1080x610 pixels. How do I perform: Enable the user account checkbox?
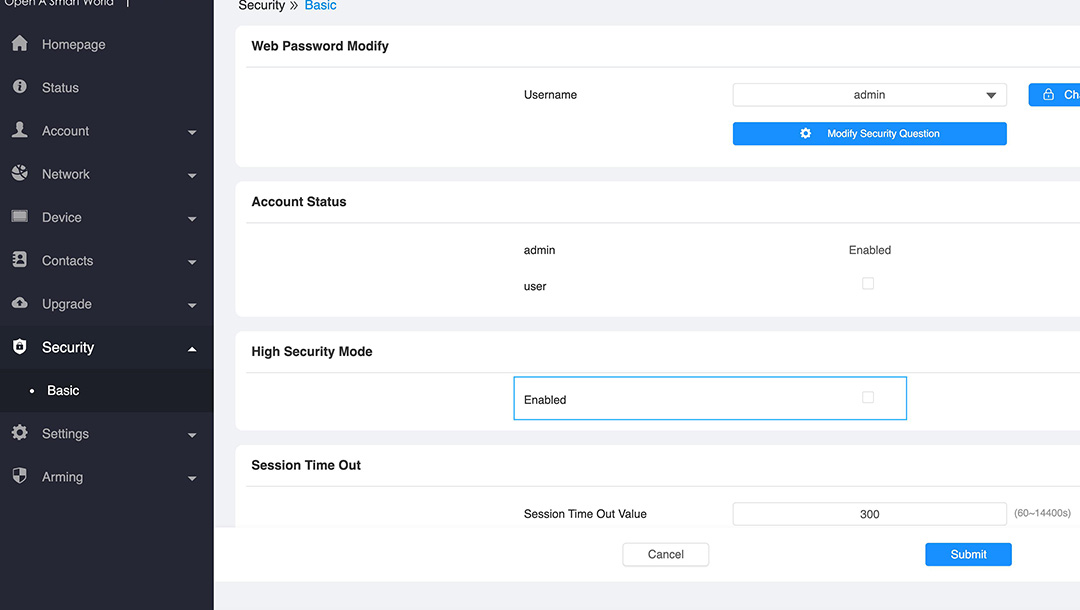(x=868, y=284)
